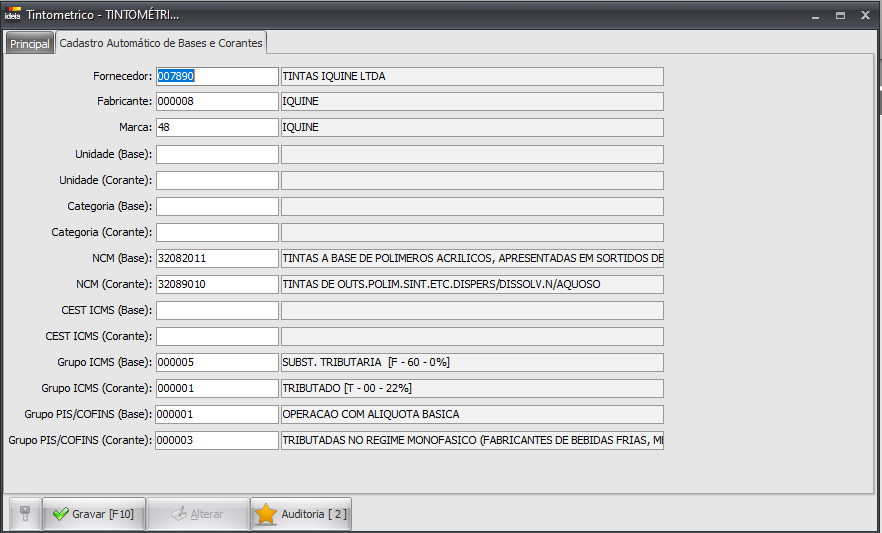This screenshot has height=533, width=882.
Task: Select Cadastro Automático de Bases e Corantes tab
Action: click(161, 43)
